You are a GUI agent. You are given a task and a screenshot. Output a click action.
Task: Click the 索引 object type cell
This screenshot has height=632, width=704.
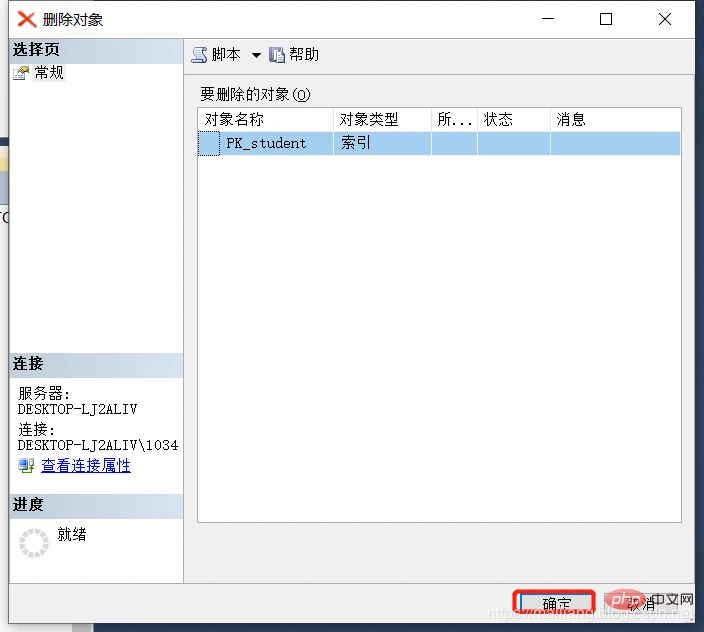382,143
